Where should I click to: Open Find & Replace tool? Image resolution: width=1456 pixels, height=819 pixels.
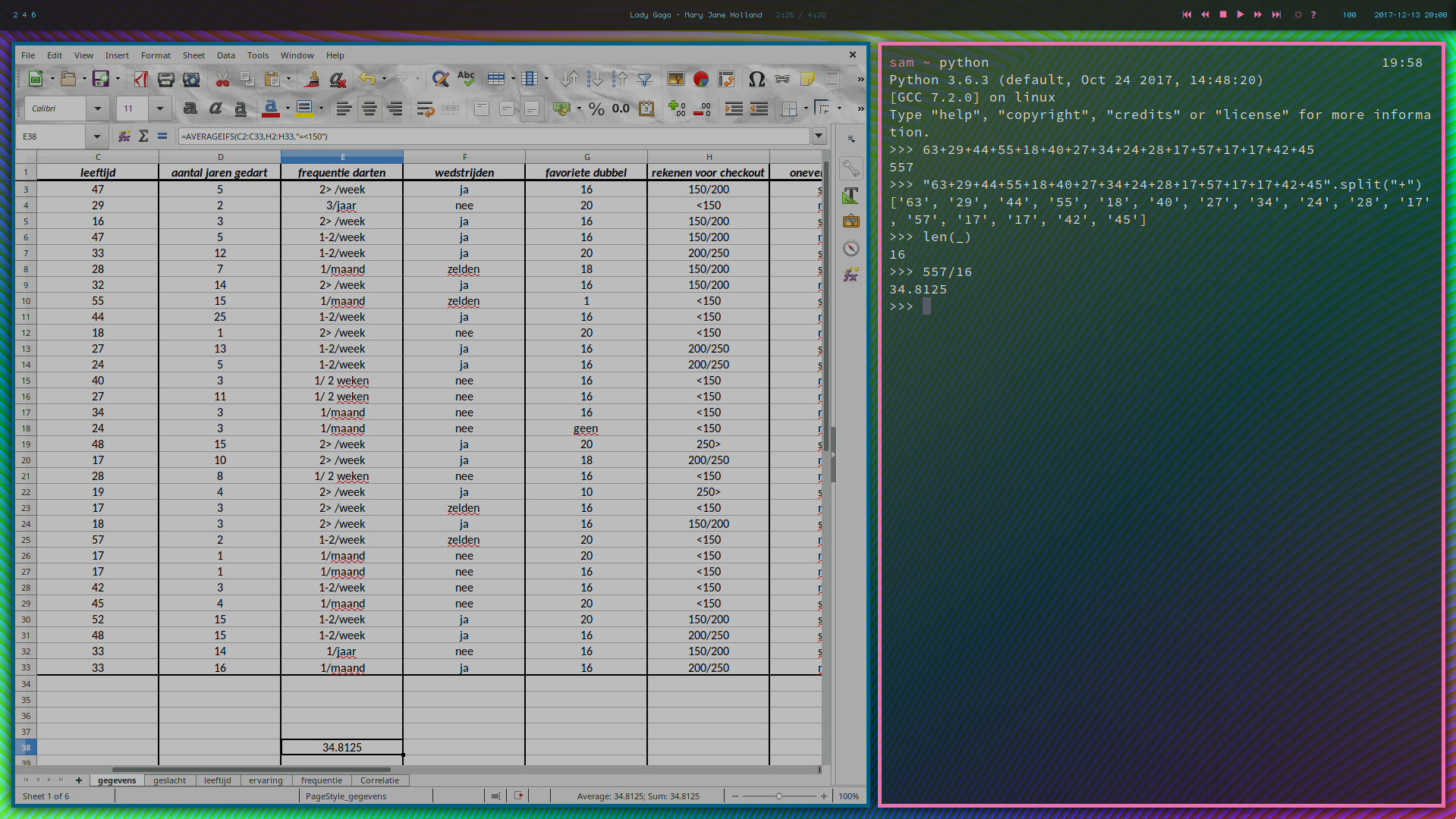pos(440,79)
